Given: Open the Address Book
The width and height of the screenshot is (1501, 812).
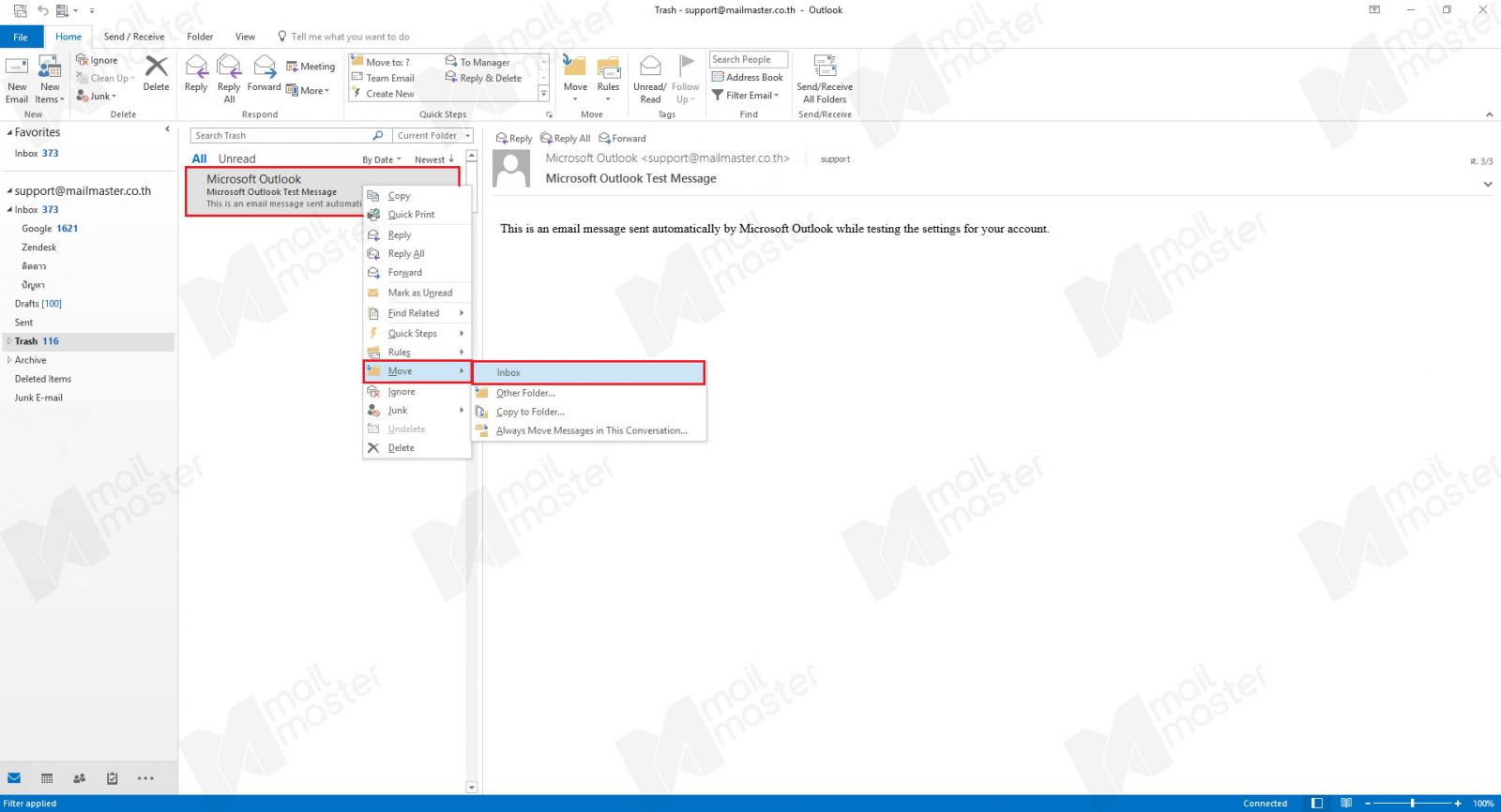Looking at the screenshot, I should (748, 77).
